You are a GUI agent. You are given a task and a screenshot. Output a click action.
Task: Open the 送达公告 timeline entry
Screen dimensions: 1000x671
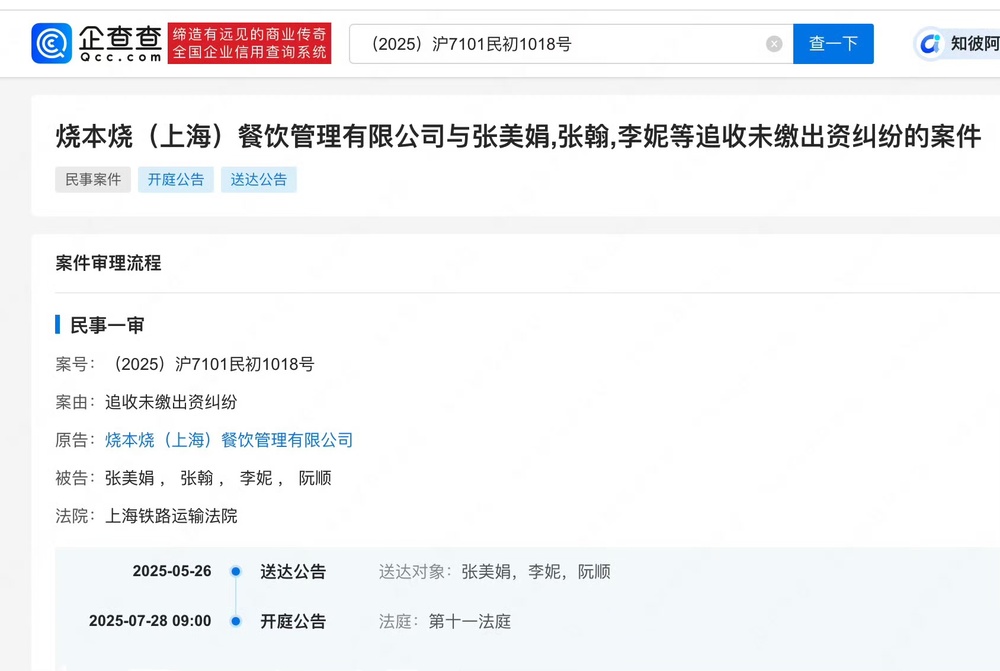tap(293, 572)
